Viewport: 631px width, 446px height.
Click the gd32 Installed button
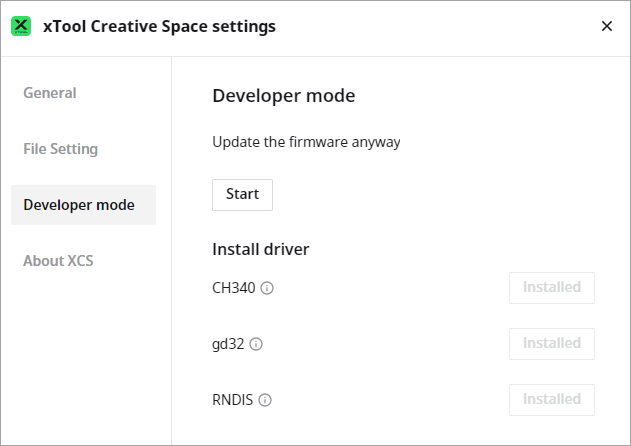551,344
